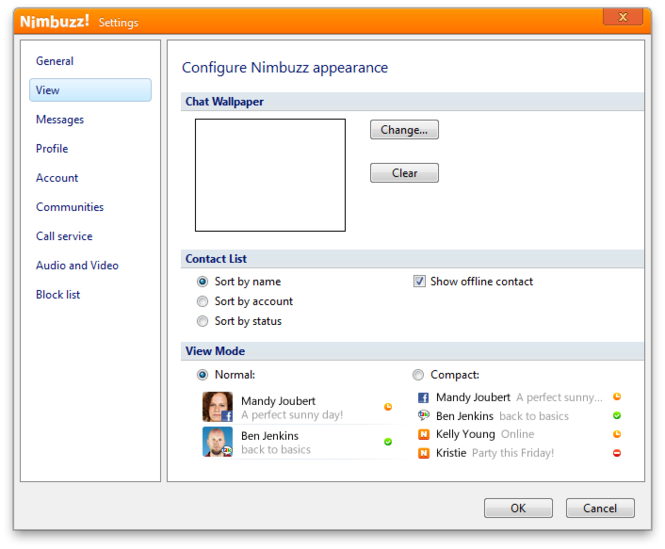Click Nimbuzz icon next to Kristie

point(424,453)
